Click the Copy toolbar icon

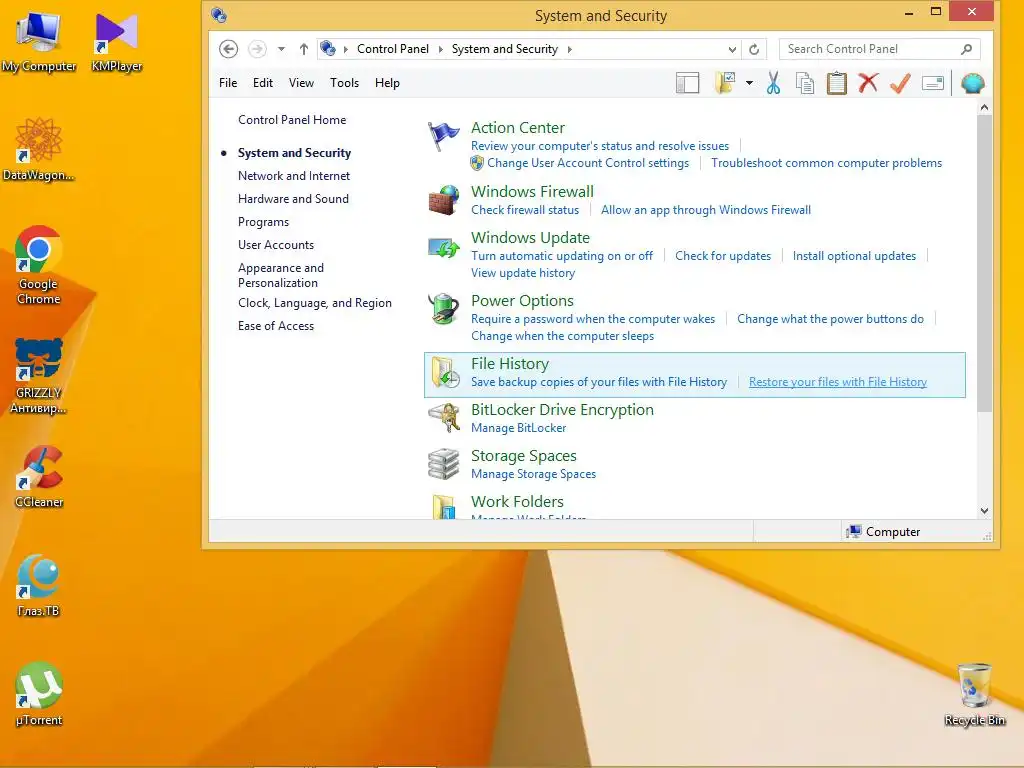pyautogui.click(x=805, y=84)
